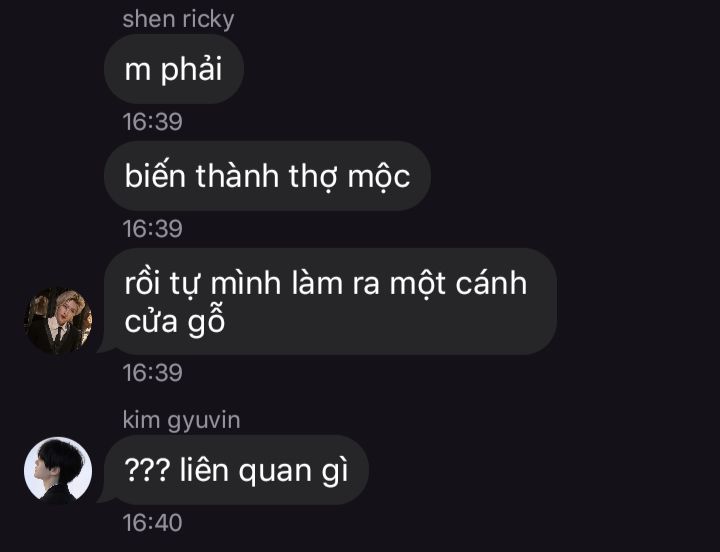The image size is (720, 552).
Task: Click the words 'rồi tự mình' in the third message
Action: pyautogui.click(x=202, y=284)
